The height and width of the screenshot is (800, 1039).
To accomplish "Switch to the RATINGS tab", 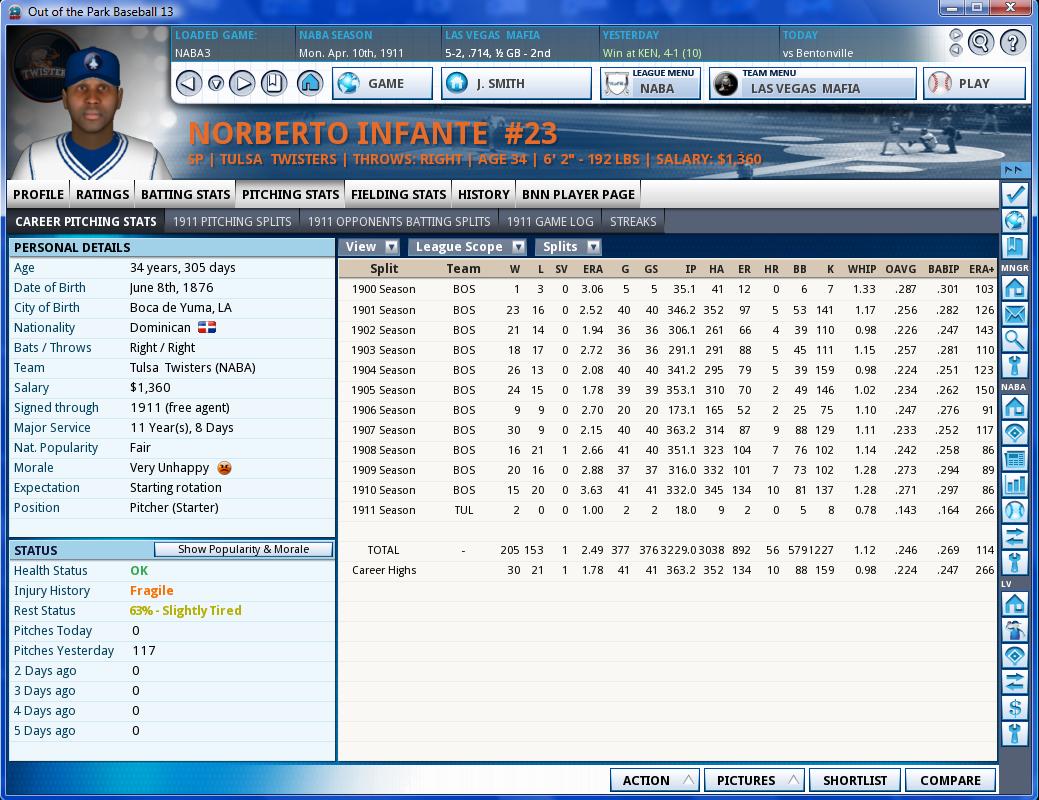I will click(102, 194).
